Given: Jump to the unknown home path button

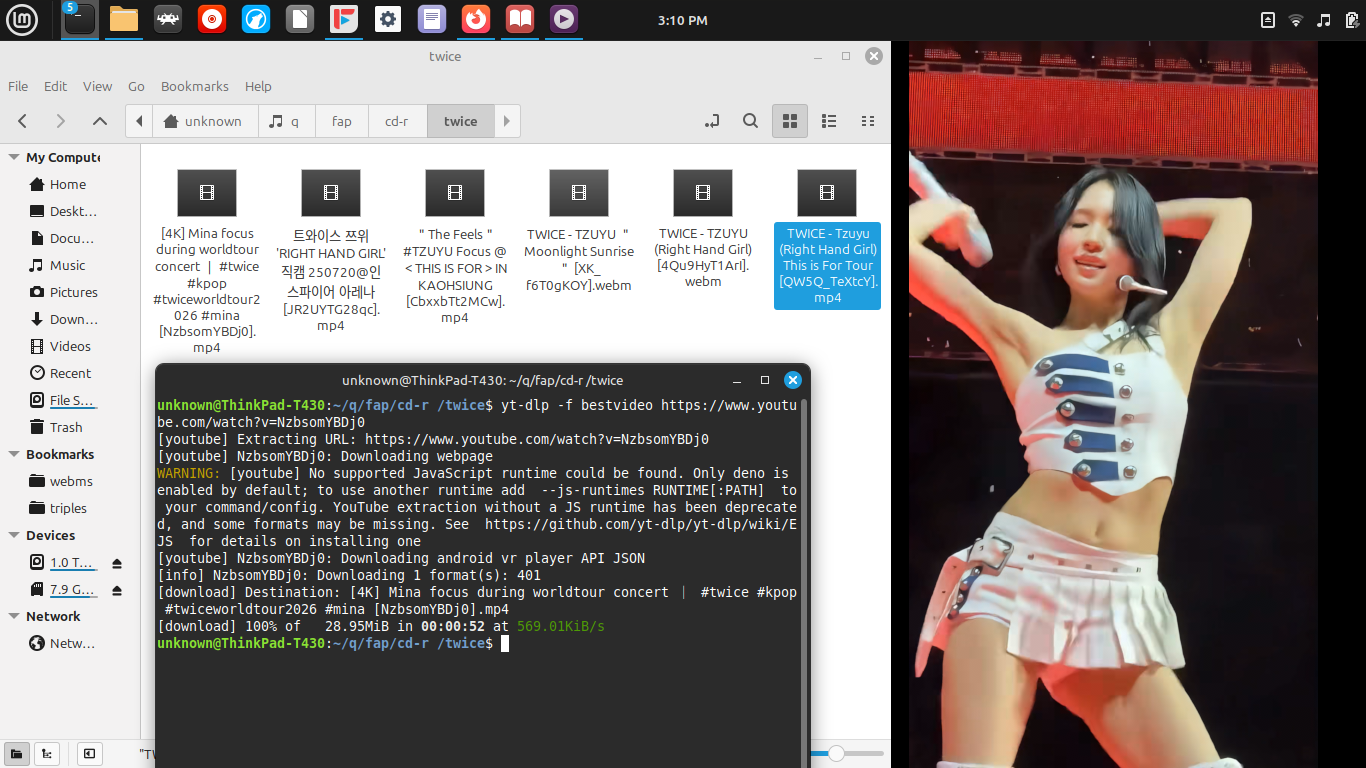Looking at the screenshot, I should click(203, 121).
